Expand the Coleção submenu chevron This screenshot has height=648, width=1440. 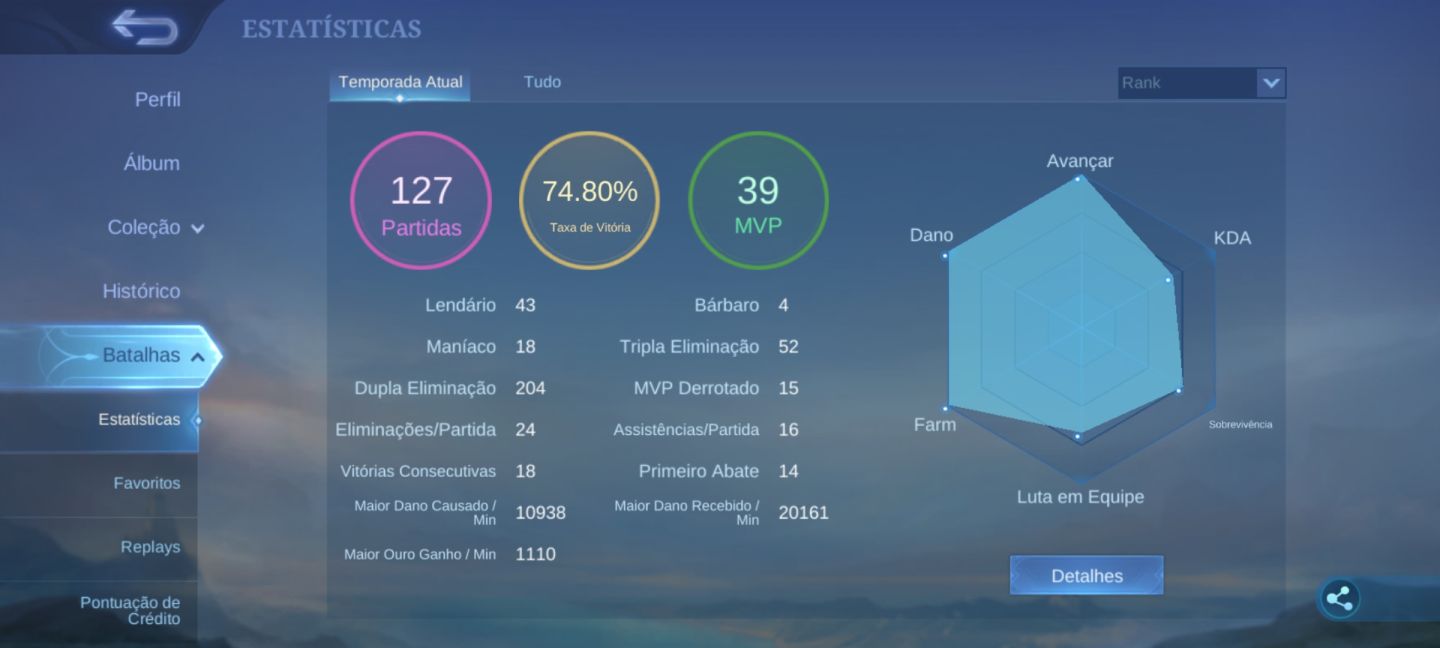pos(198,228)
